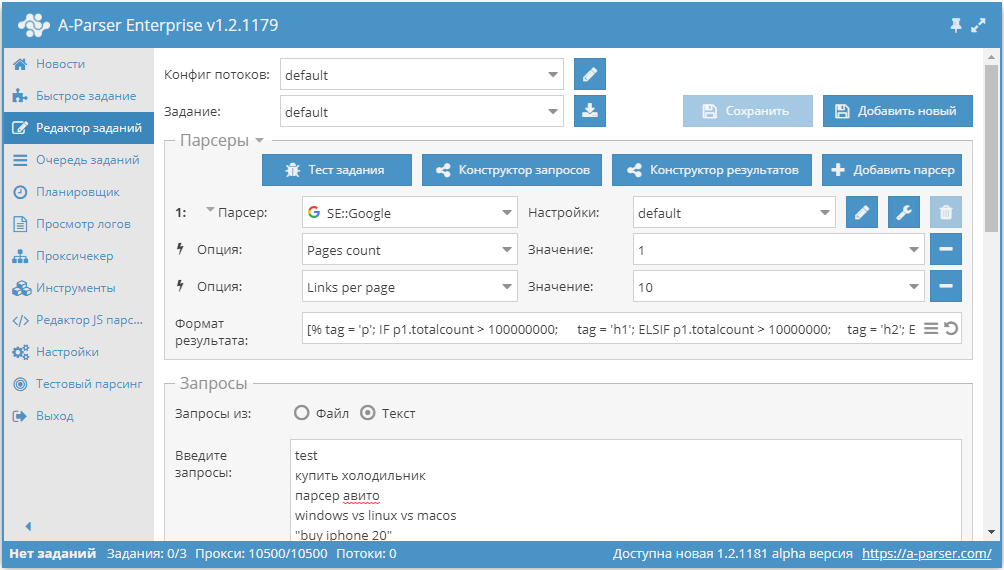Click Потоки: 0 status entry
Screen dimensions: 1004x570
366,553
